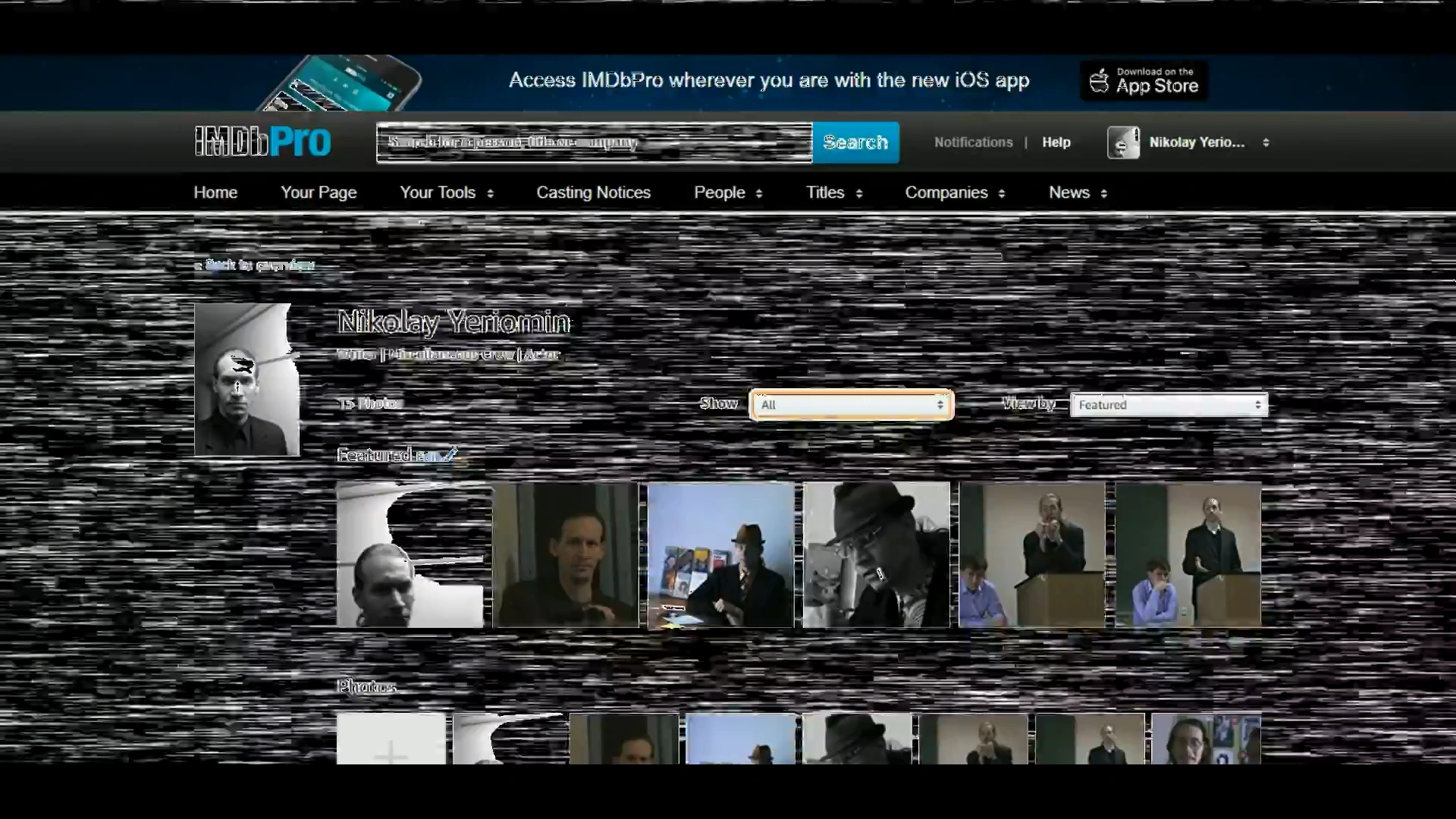This screenshot has height=819, width=1456.
Task: Click the IMDbPro logo
Action: click(x=262, y=142)
